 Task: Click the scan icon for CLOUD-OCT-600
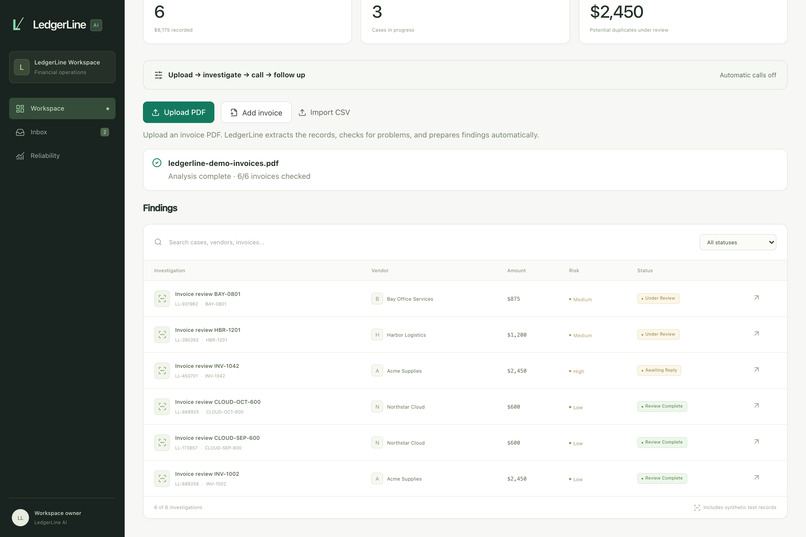pyautogui.click(x=162, y=406)
